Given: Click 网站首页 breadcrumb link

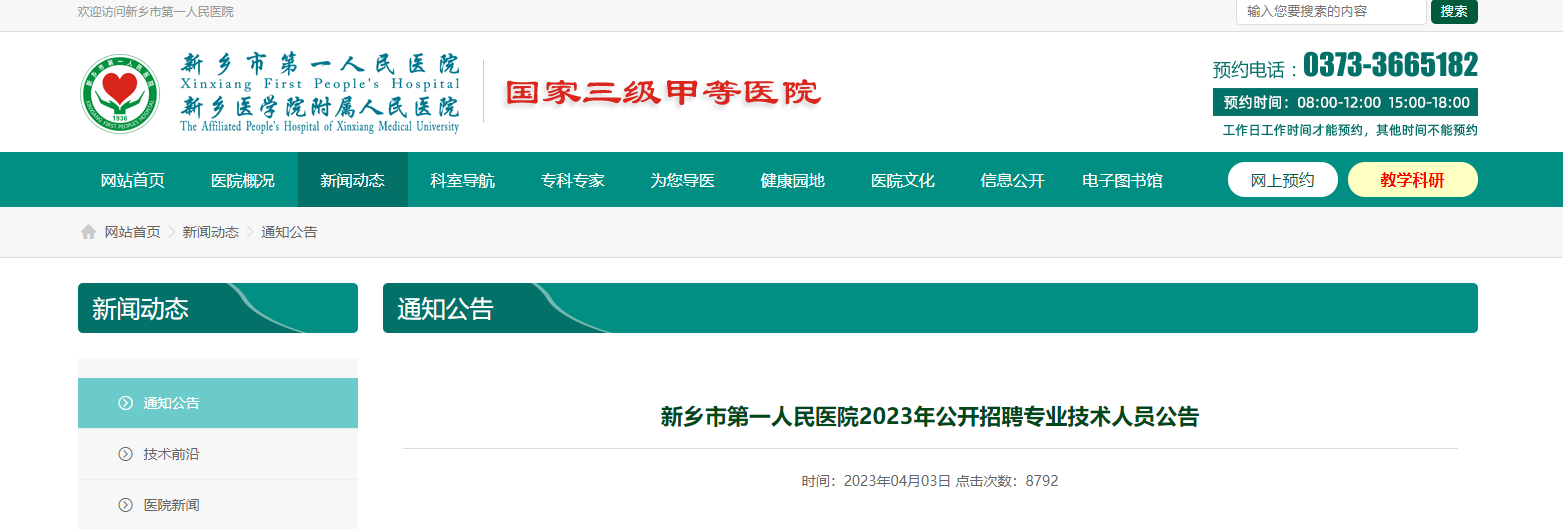Looking at the screenshot, I should (x=132, y=232).
